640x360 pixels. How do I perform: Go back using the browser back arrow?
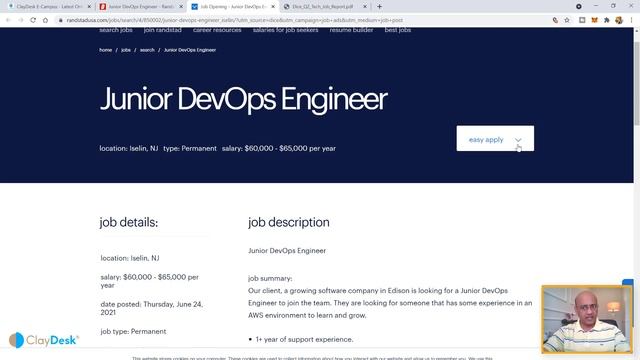click(8, 20)
